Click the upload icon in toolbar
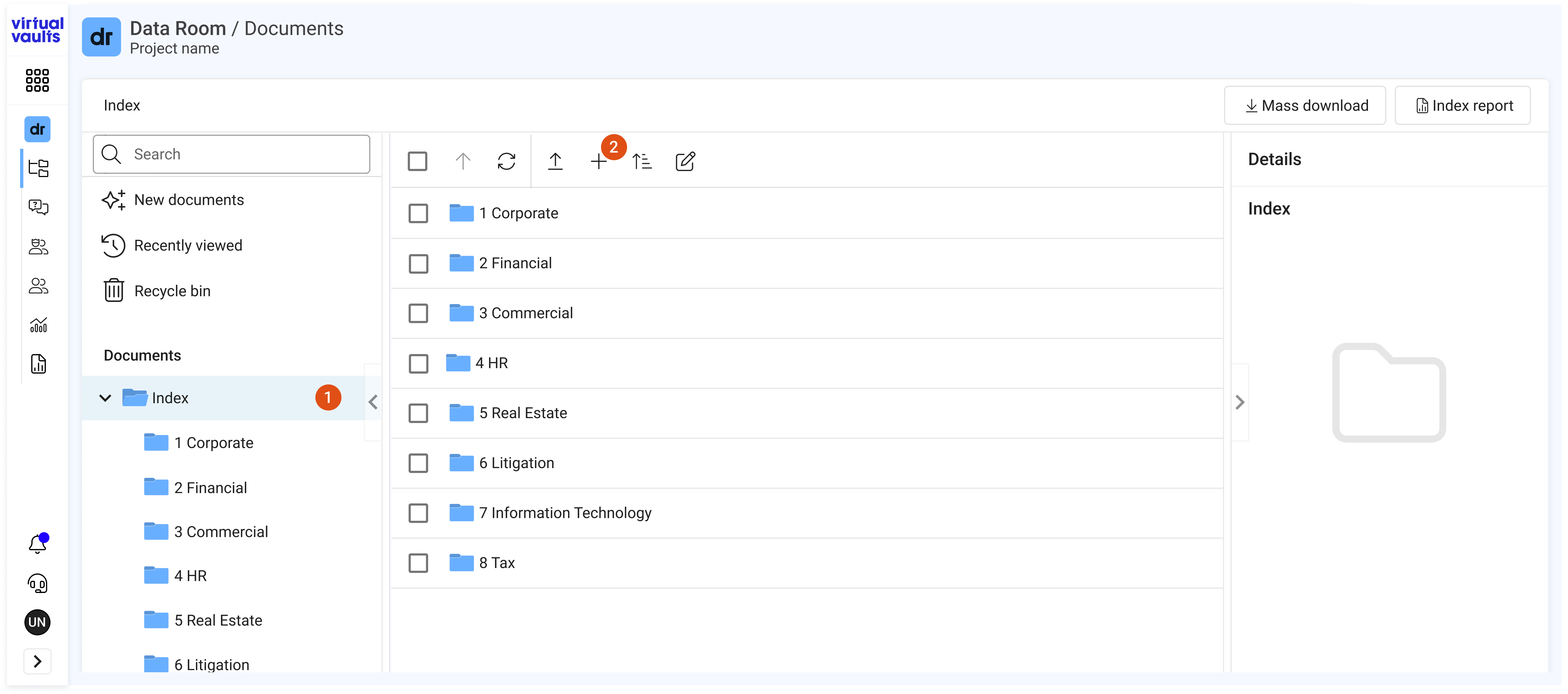1568x694 pixels. point(555,161)
